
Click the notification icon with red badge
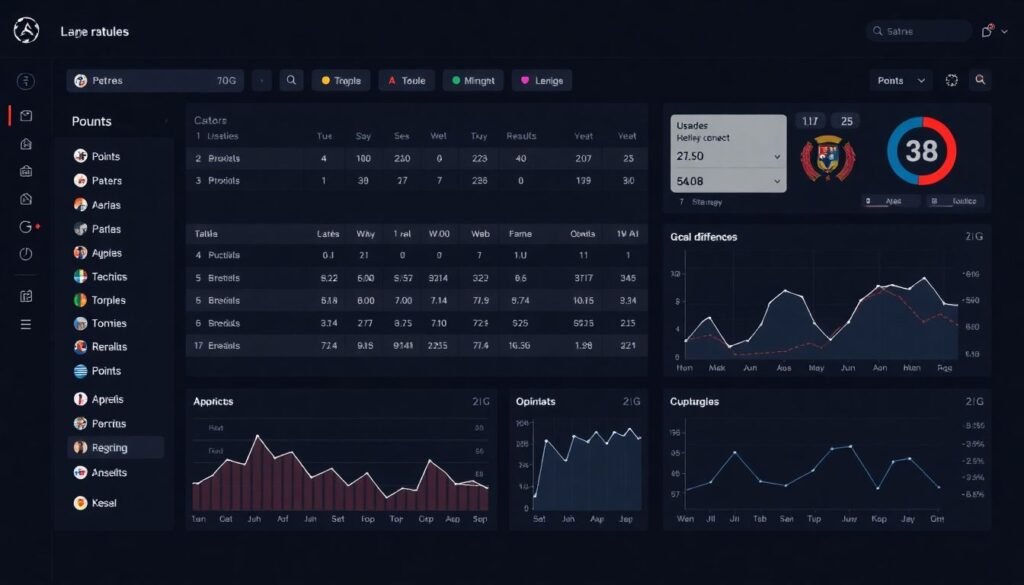click(988, 32)
